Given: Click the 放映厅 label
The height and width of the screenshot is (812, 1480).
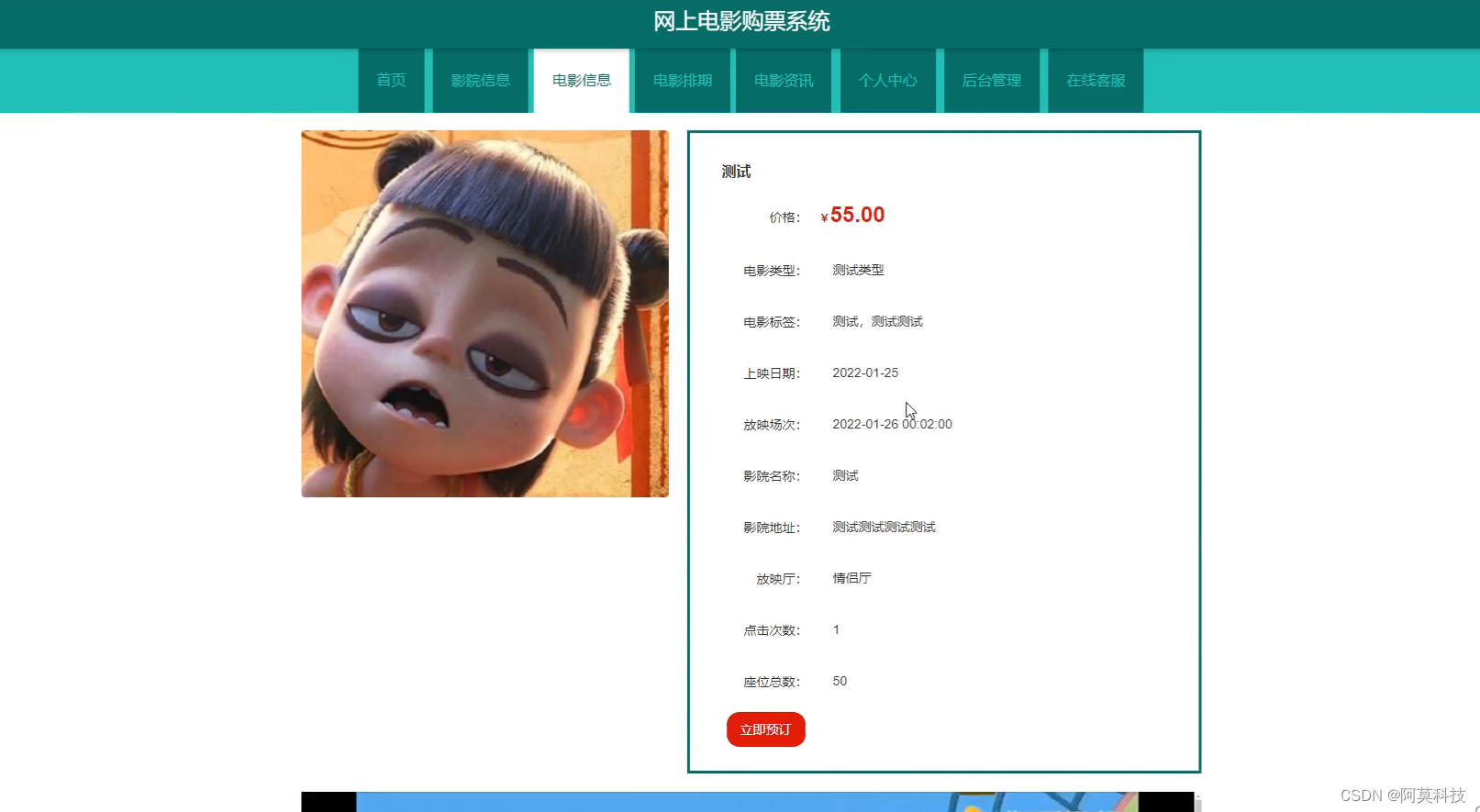Looking at the screenshot, I should pos(778,579).
